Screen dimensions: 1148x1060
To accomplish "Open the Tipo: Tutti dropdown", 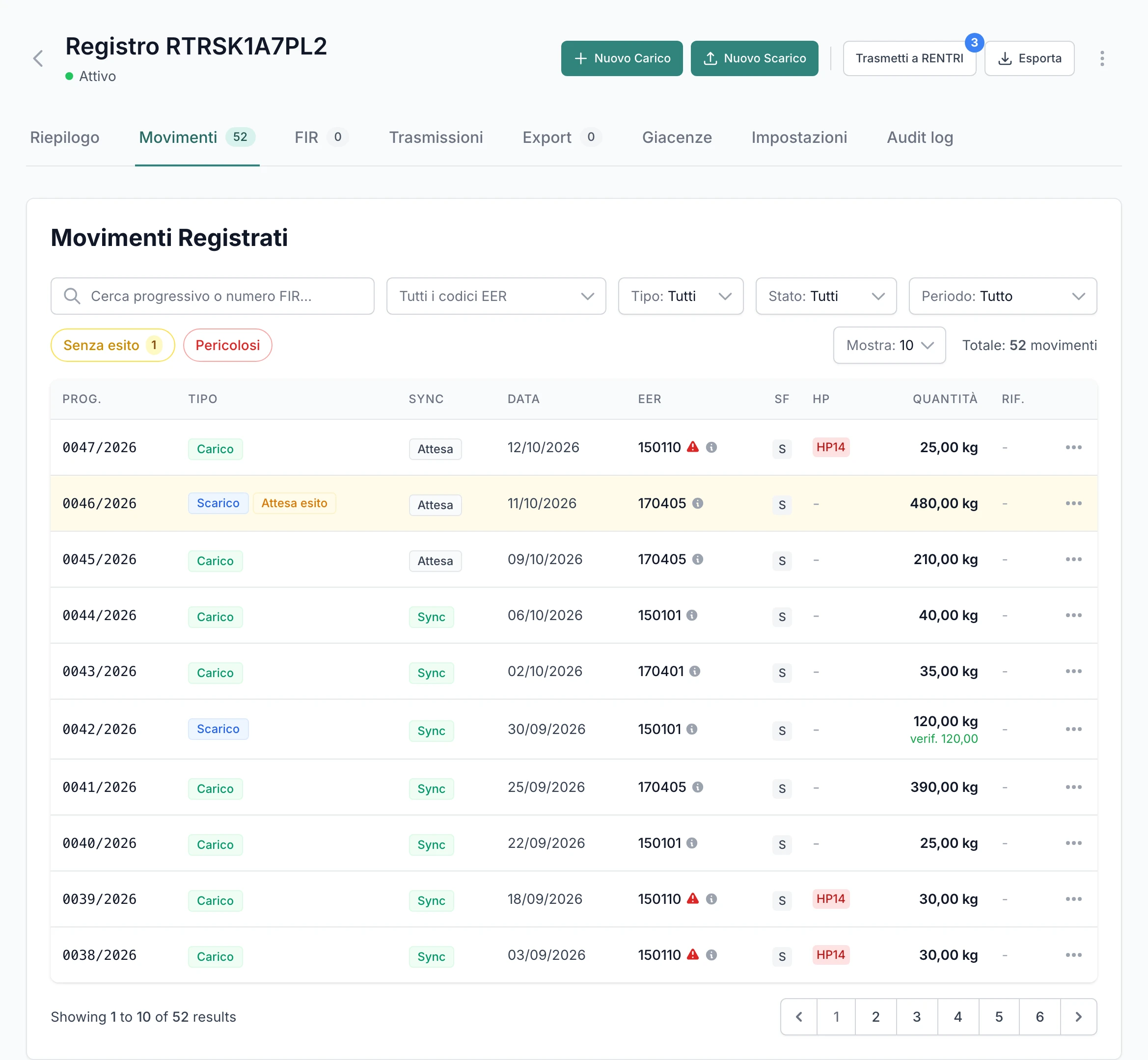I will click(681, 296).
